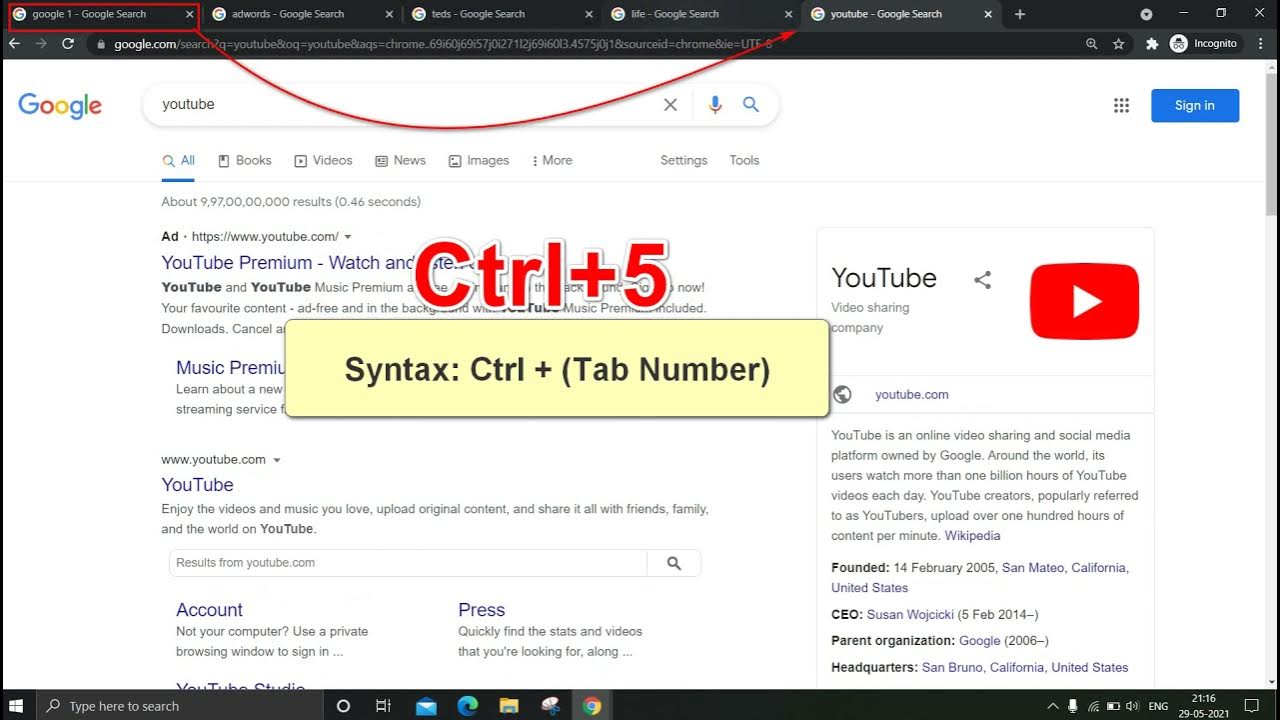
Task: Switch to Images results
Action: coord(479,161)
